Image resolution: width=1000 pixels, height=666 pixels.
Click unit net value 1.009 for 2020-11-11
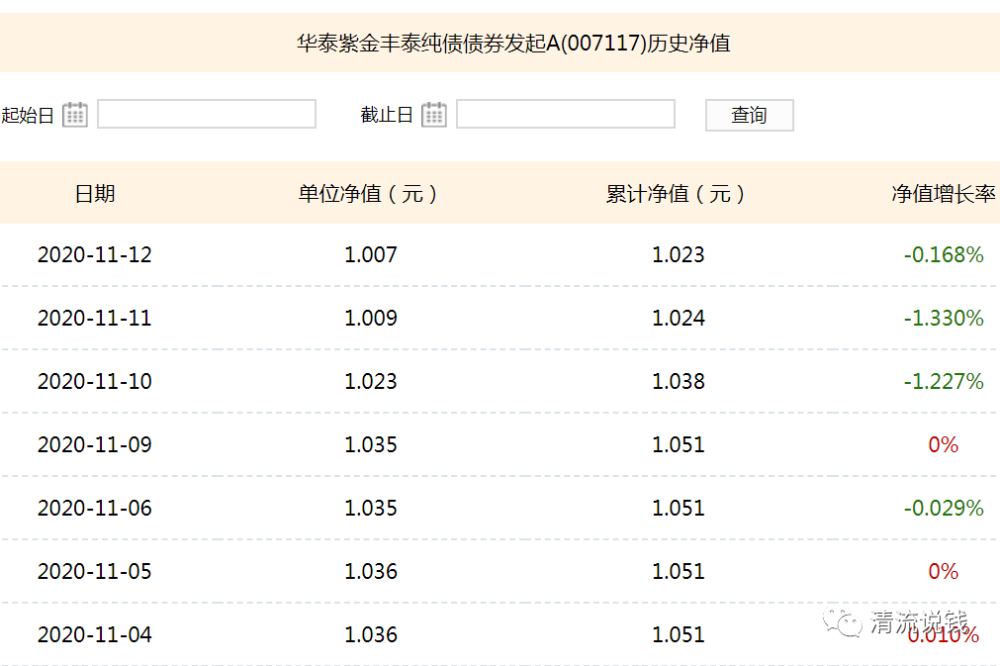371,318
